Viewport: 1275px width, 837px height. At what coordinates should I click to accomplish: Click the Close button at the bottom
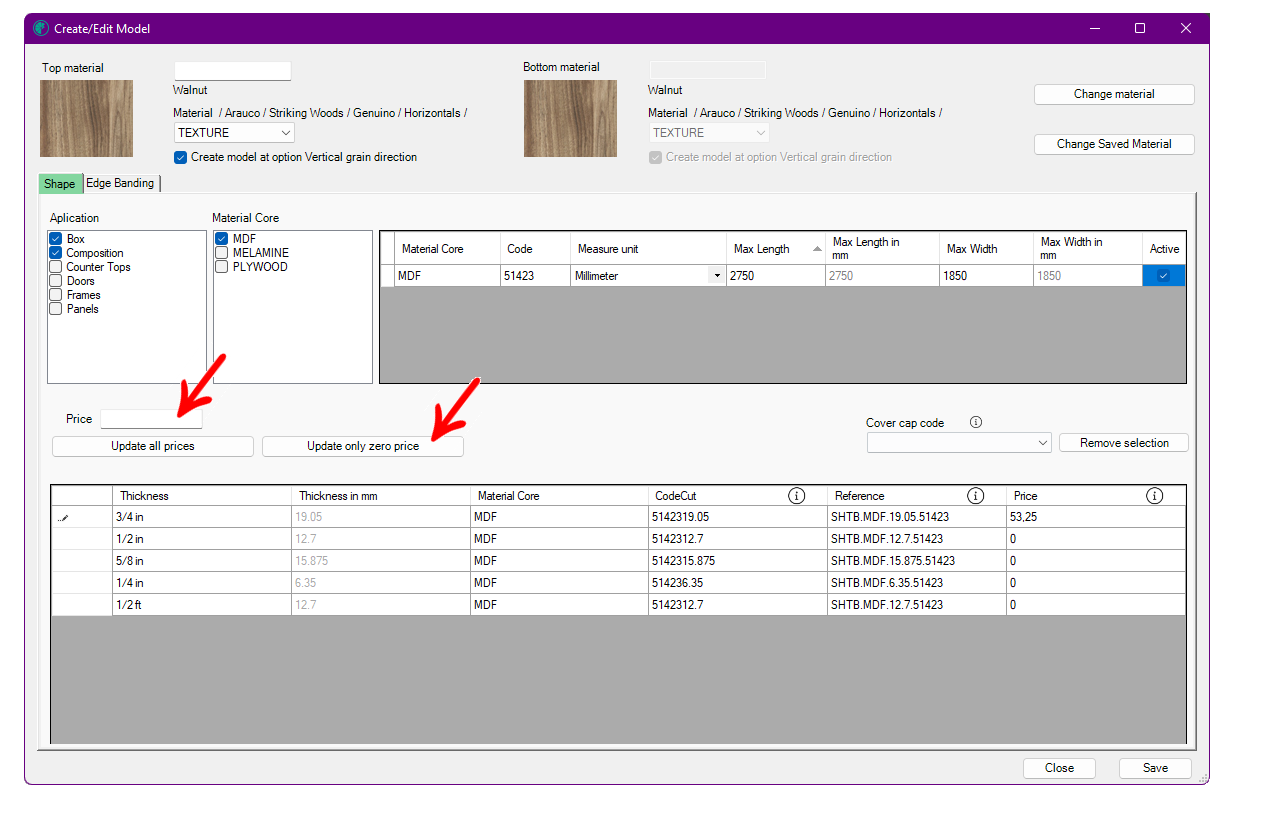(x=1059, y=768)
